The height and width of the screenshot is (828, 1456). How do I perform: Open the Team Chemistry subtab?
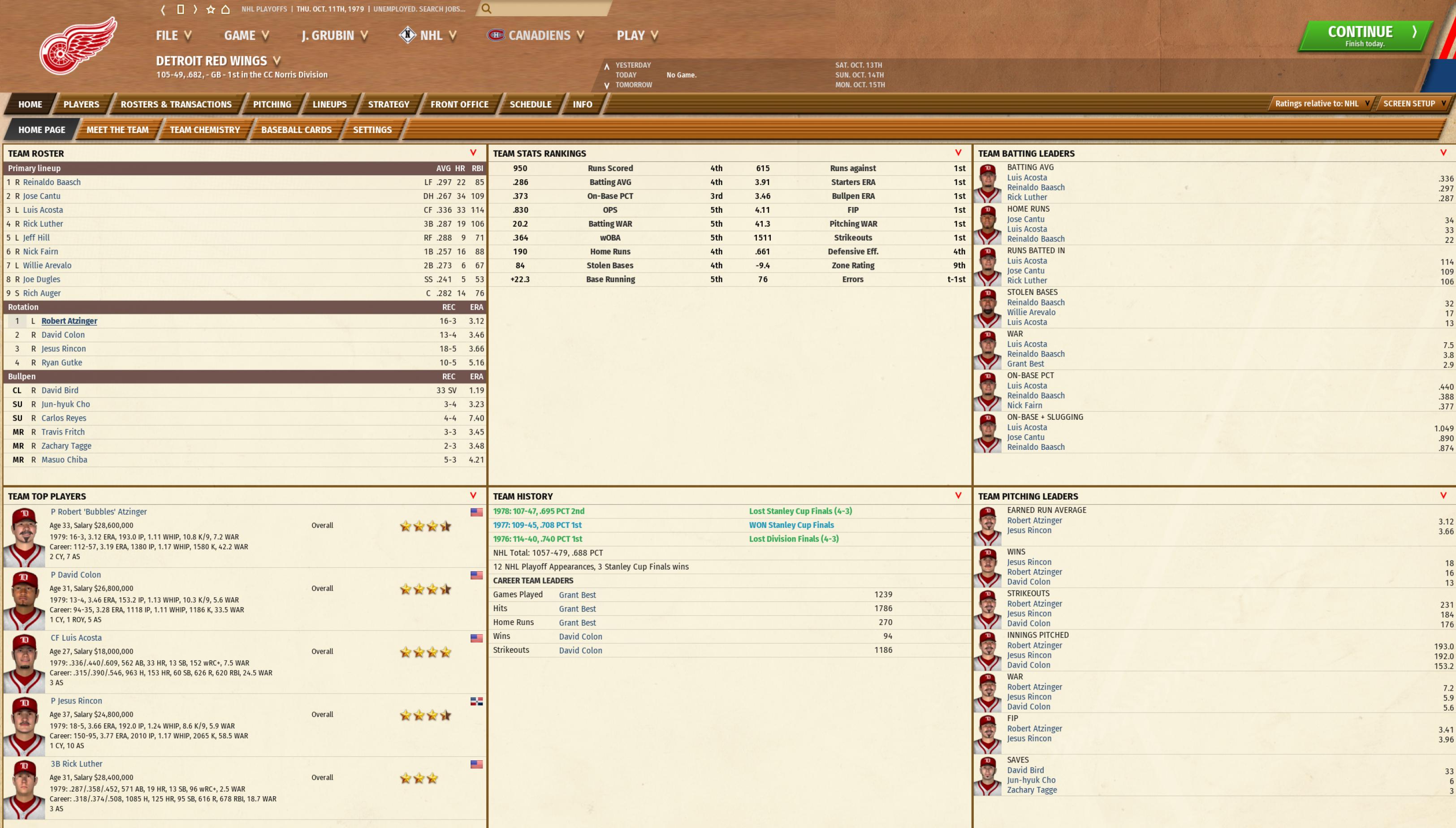click(205, 129)
